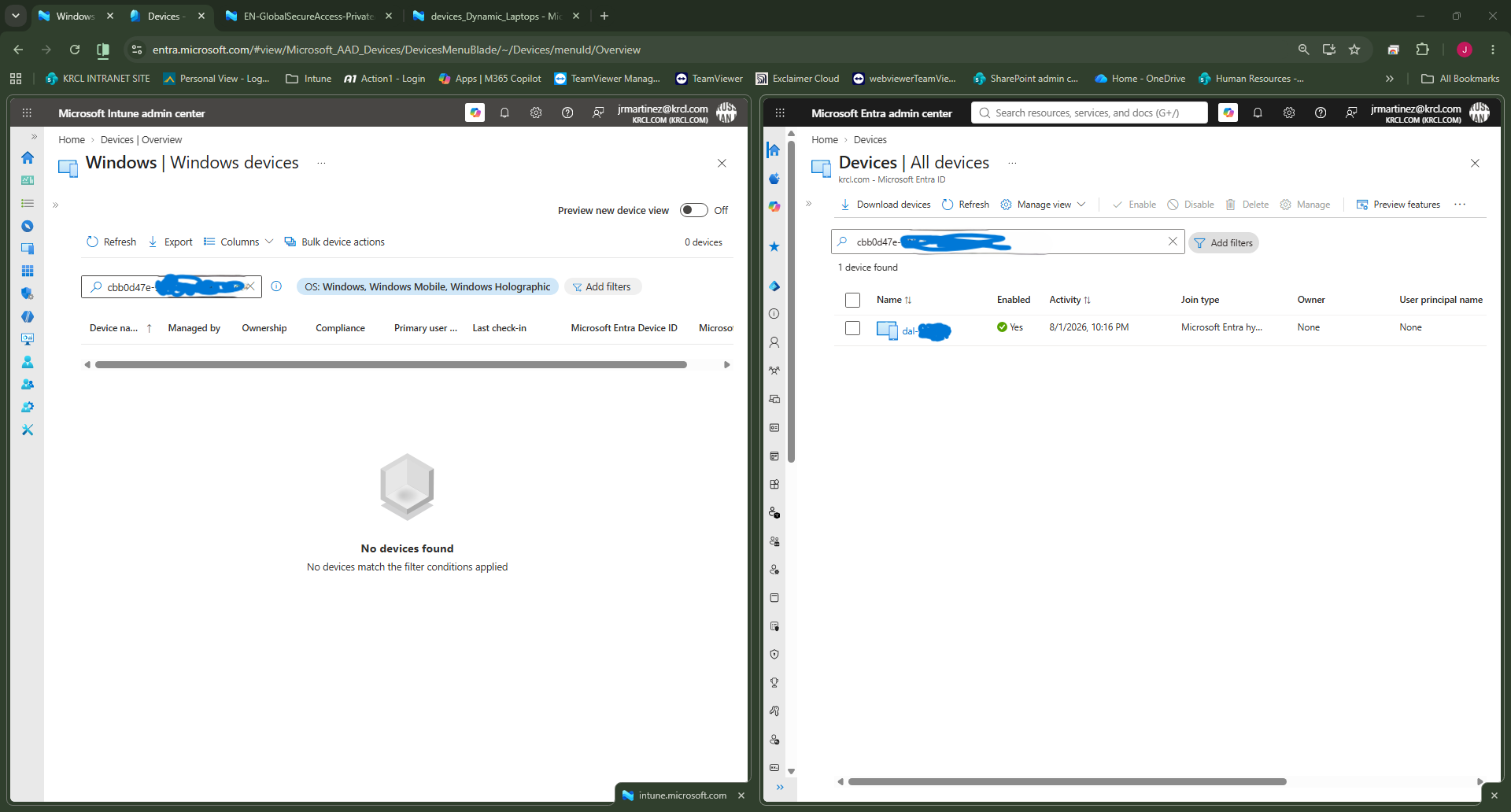Open help question mark in Entra header

click(1321, 113)
